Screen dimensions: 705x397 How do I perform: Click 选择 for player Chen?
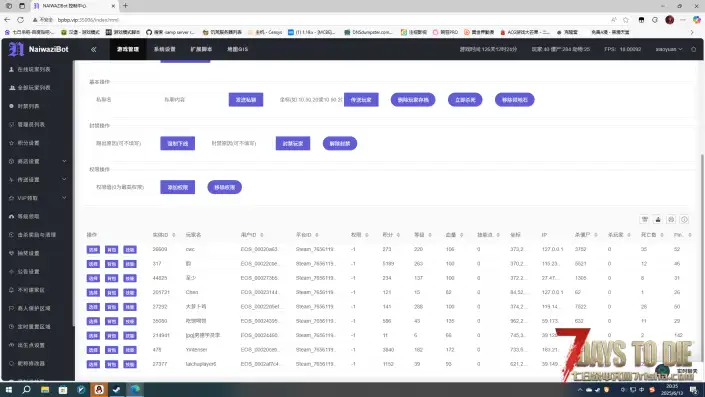click(x=93, y=293)
